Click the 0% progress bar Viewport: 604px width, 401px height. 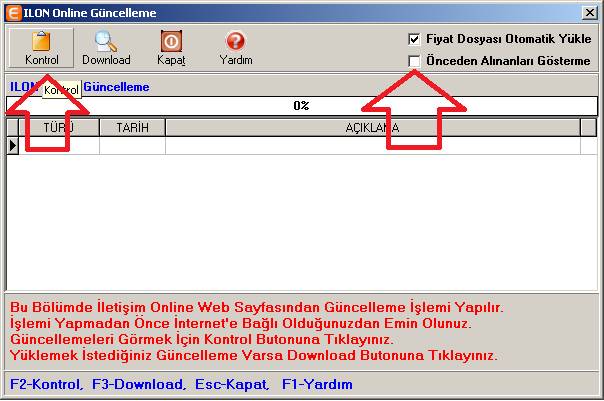point(302,106)
